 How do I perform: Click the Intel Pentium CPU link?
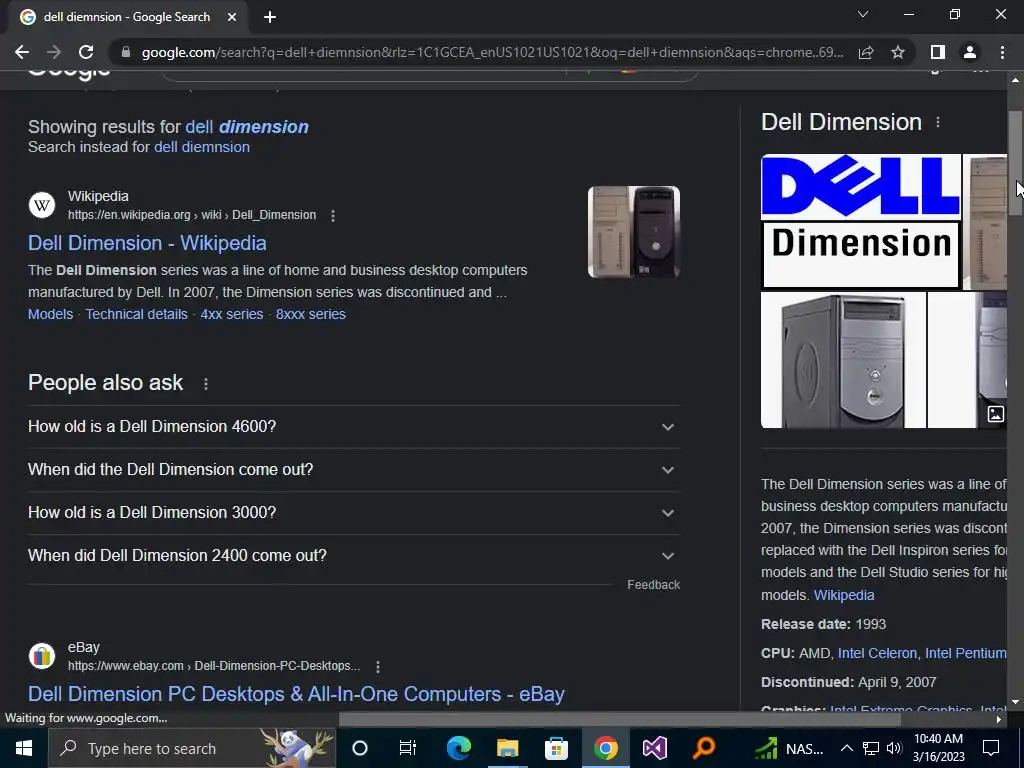point(966,653)
